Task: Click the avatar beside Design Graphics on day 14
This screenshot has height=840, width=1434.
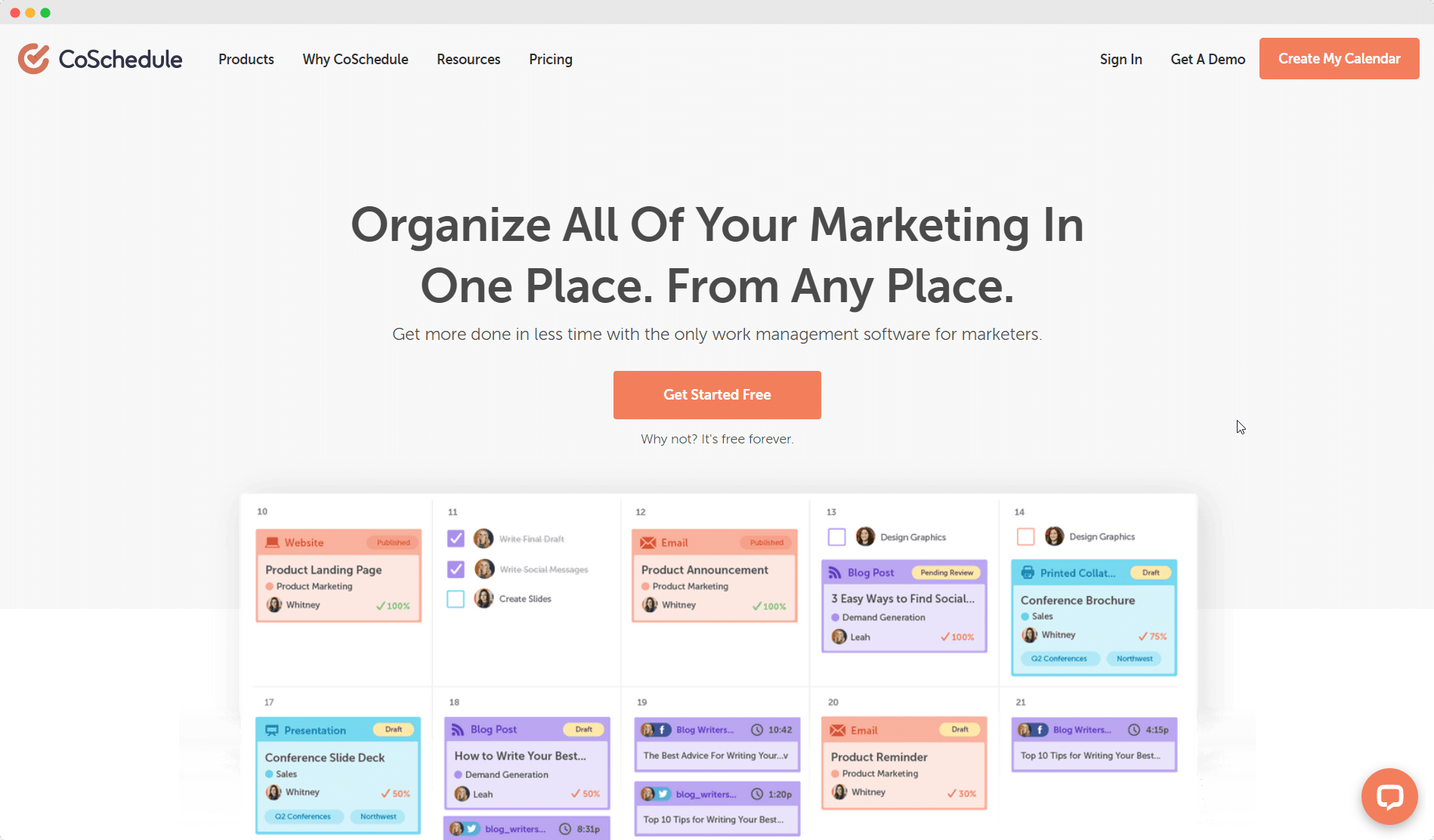Action: (1055, 536)
